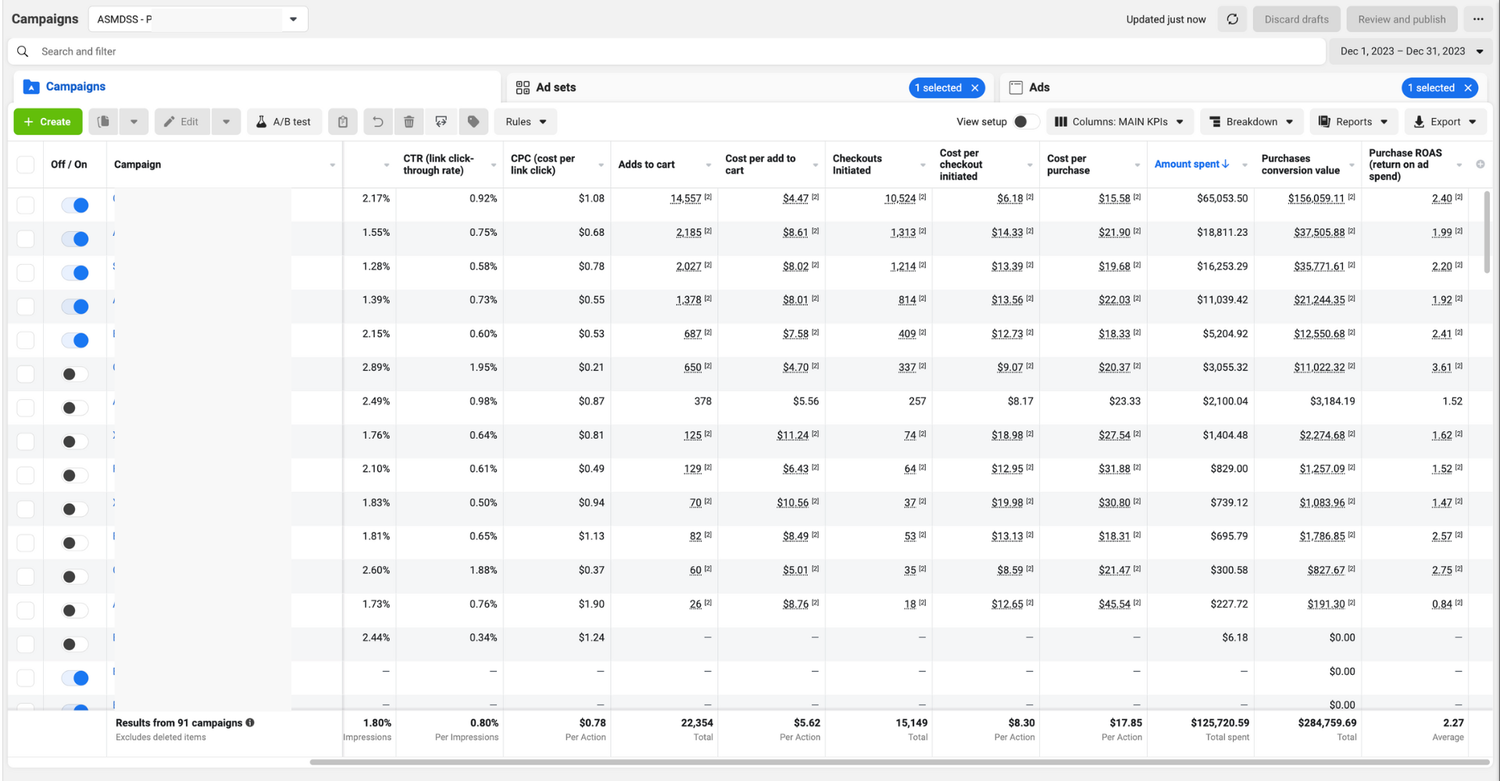Click the 'Updated just now' text
Viewport: 1500px width, 781px height.
1166,19
